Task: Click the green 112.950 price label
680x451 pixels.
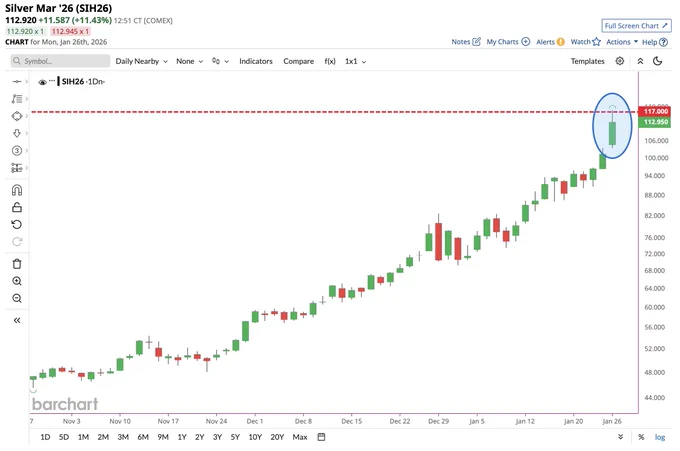Action: coord(655,122)
